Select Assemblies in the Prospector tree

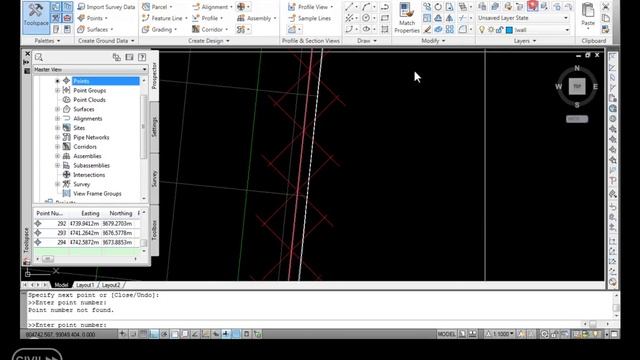[x=87, y=156]
